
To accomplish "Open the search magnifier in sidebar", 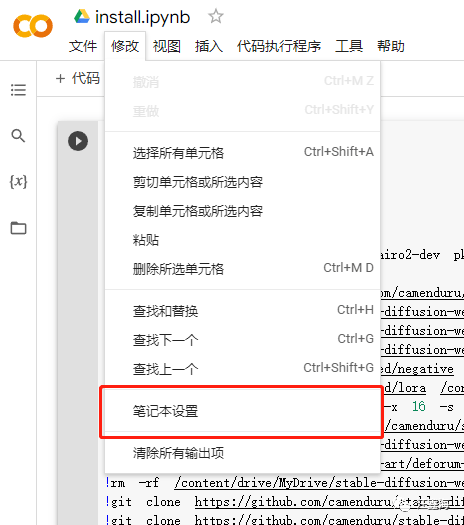I will pyautogui.click(x=18, y=136).
